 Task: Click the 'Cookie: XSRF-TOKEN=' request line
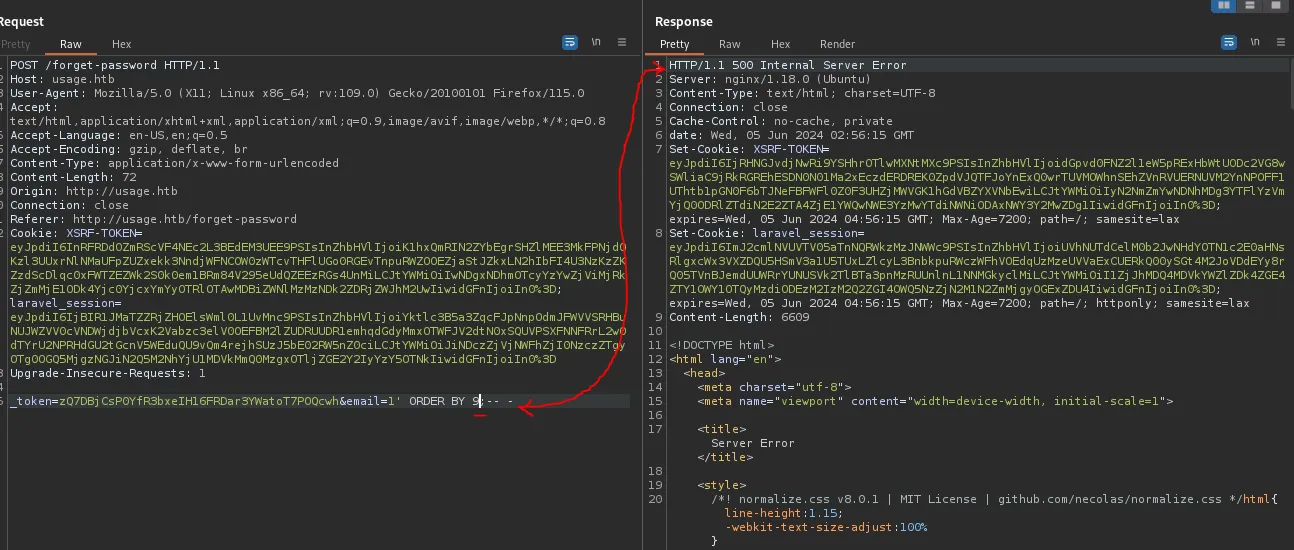point(78,233)
